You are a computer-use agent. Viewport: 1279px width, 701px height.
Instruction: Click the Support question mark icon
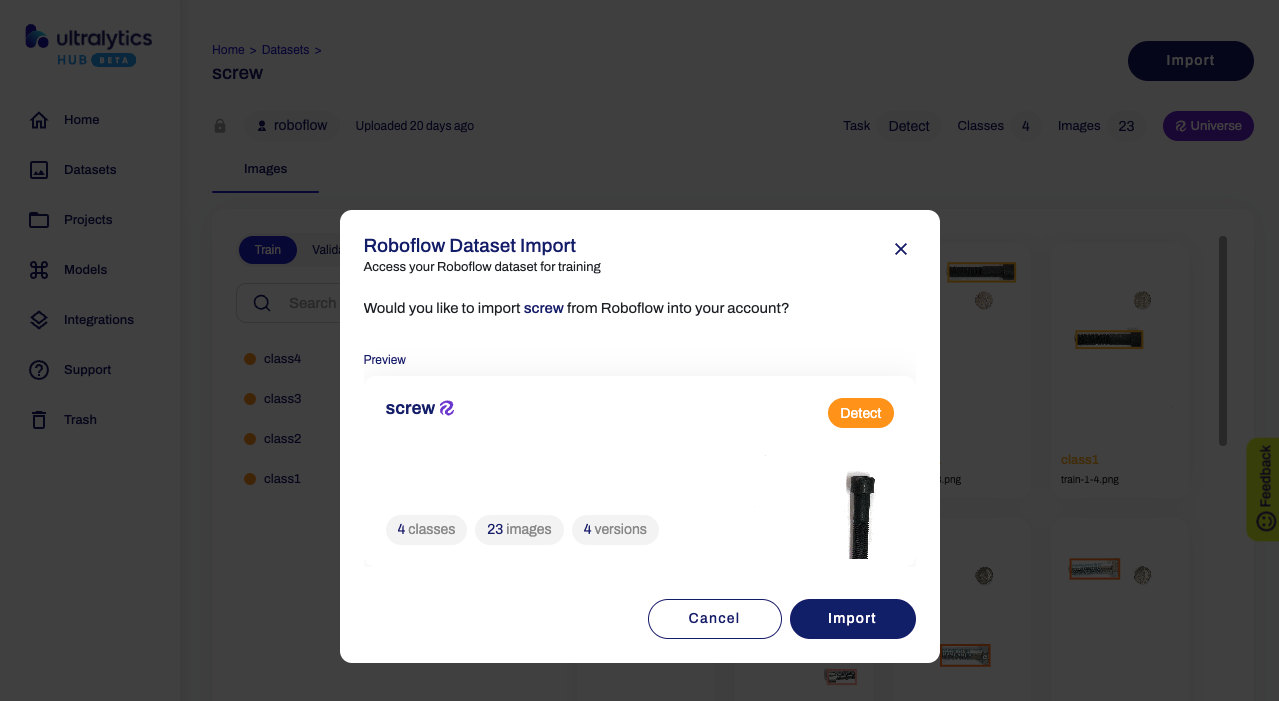point(39,370)
